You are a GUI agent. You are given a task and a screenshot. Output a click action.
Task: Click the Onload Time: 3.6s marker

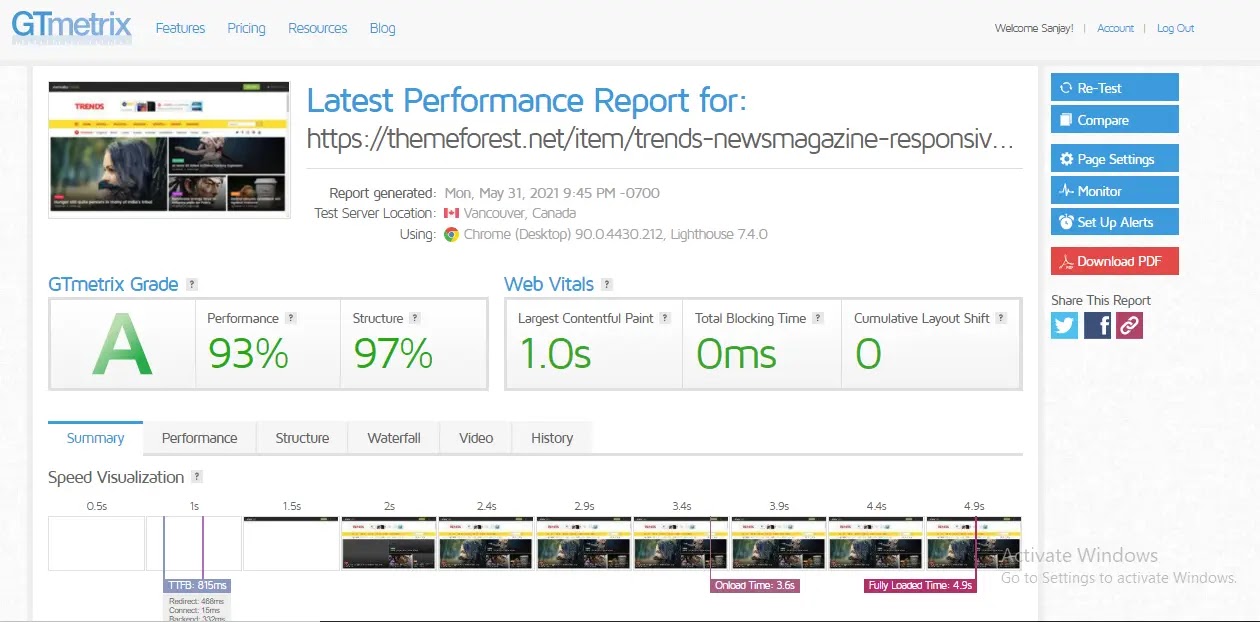[755, 585]
